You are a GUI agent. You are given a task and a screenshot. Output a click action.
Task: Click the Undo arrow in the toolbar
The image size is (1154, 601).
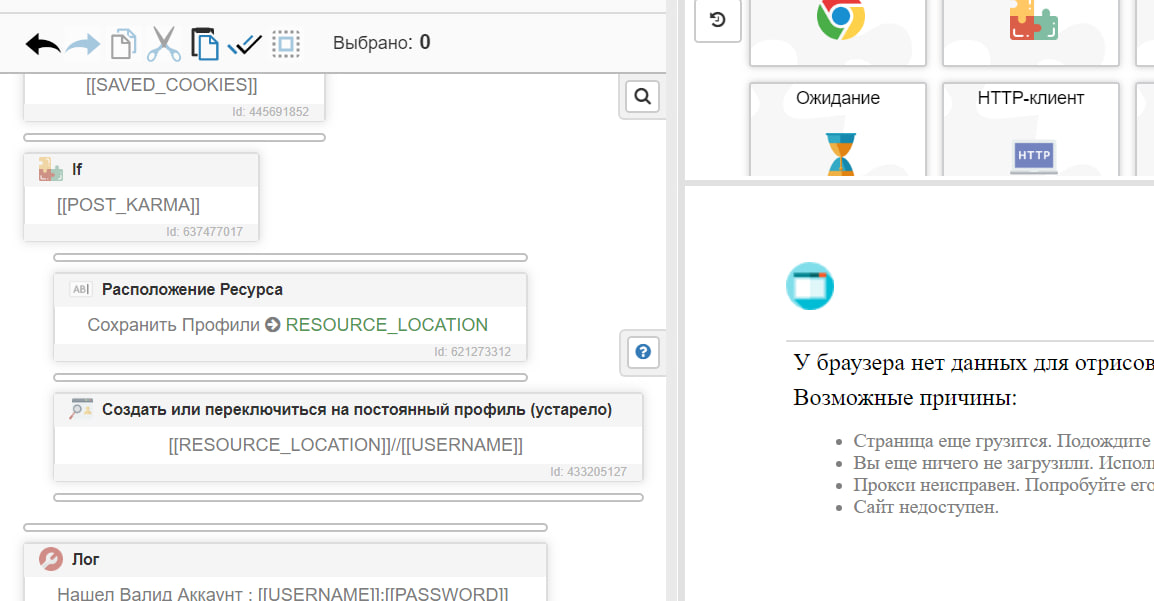coord(43,44)
